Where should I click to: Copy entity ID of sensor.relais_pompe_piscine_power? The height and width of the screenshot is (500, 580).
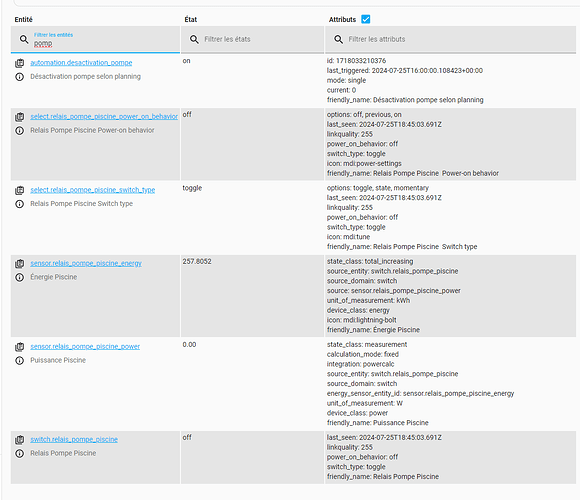click(20, 347)
